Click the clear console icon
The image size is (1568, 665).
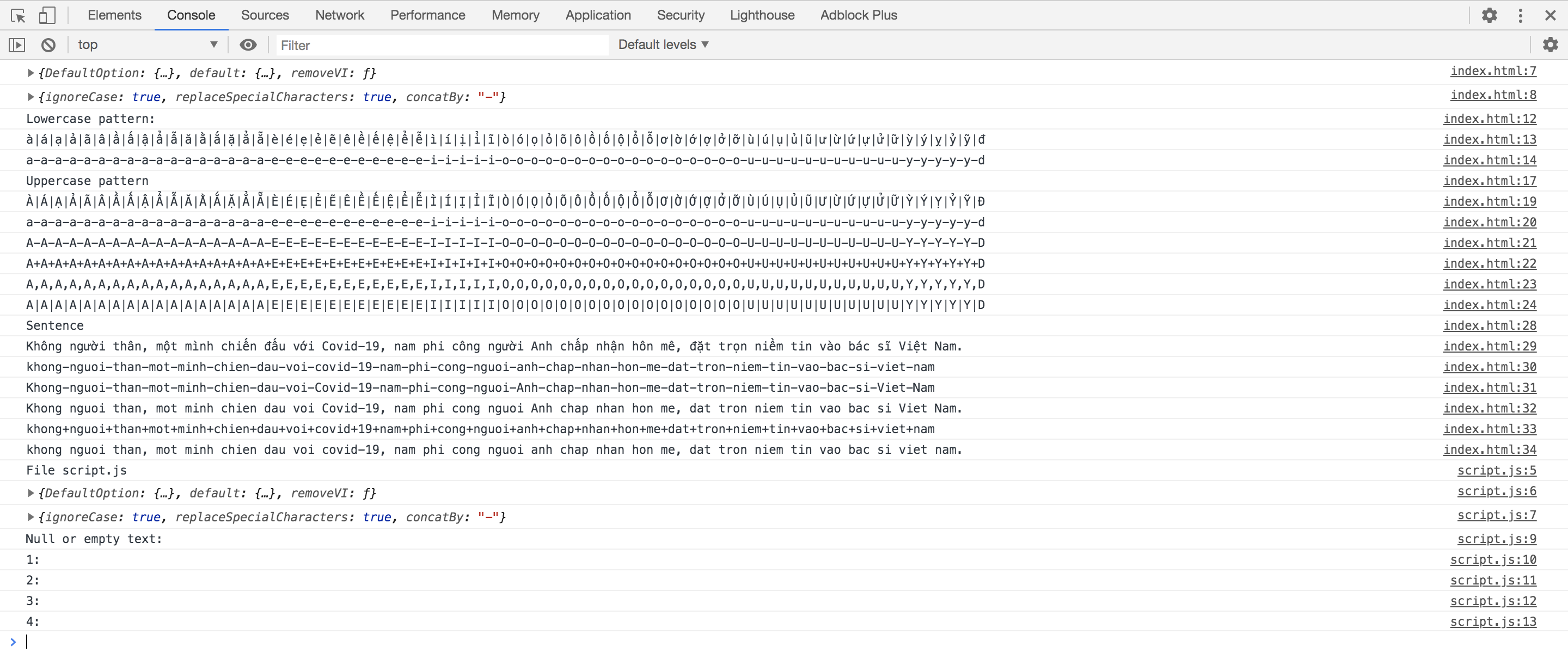coord(47,44)
